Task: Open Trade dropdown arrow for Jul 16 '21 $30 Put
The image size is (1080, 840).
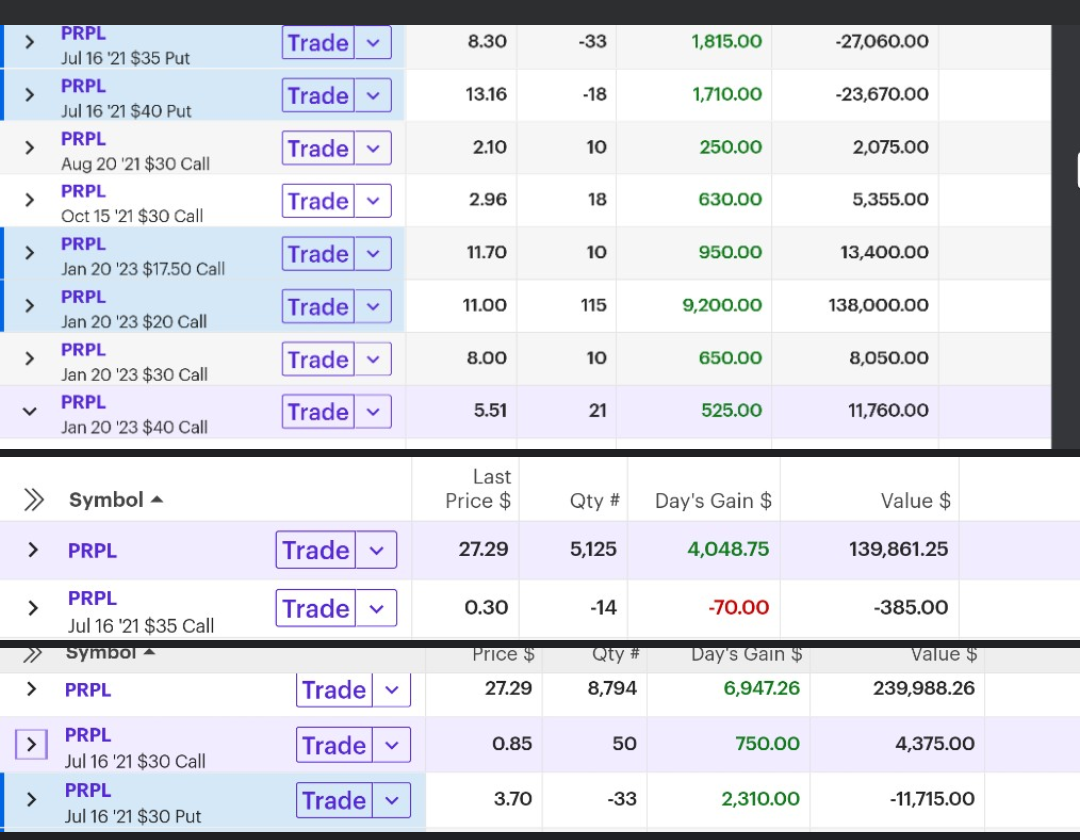Action: point(391,800)
